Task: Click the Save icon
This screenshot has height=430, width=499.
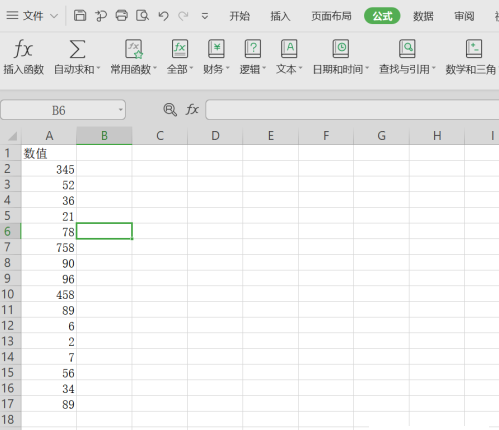Action: pos(80,16)
